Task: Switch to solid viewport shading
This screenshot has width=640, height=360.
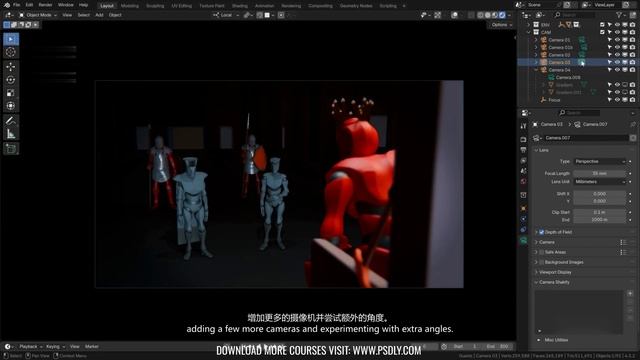Action: coord(487,15)
